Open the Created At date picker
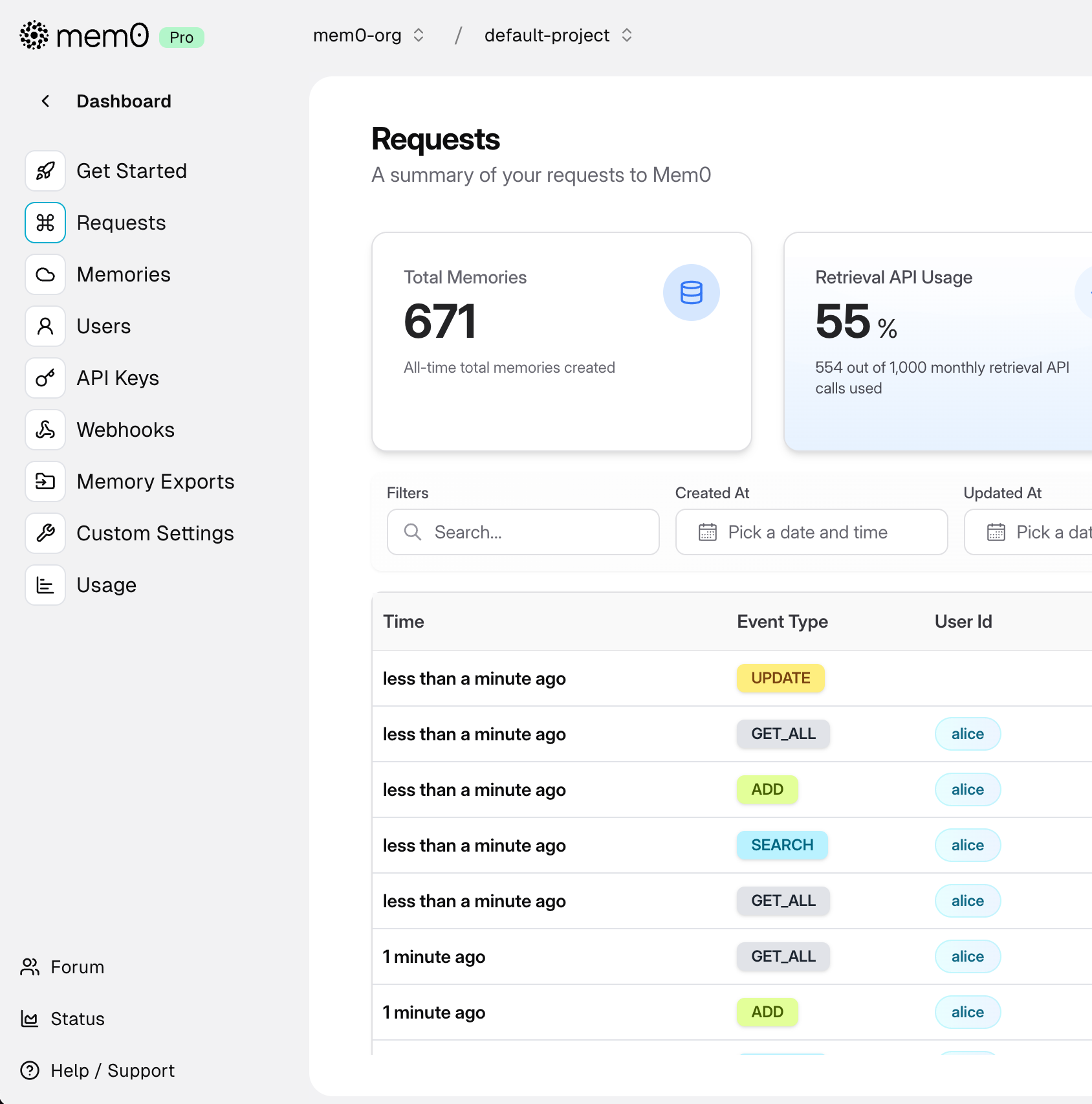 (x=811, y=532)
